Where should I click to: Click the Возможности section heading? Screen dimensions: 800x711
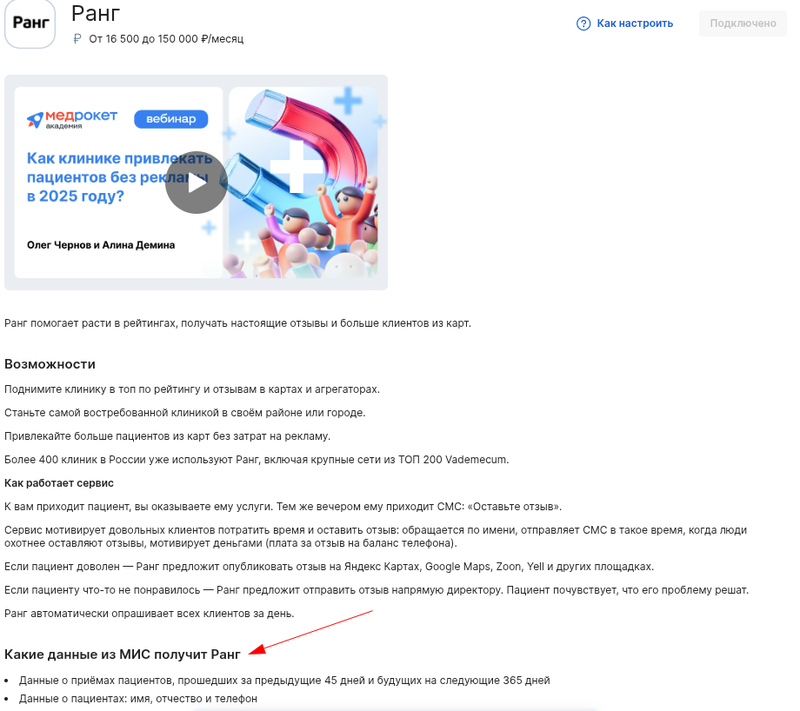50,364
